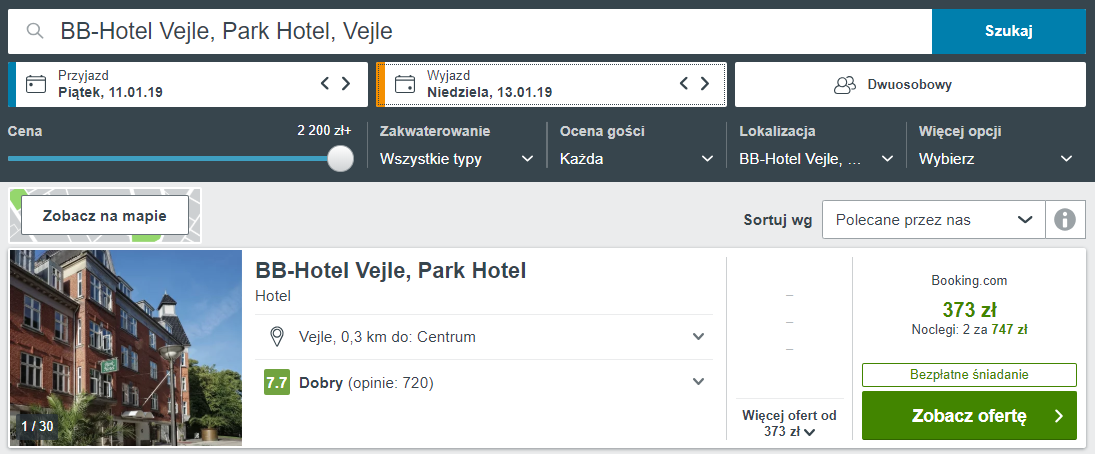Open Zakwaterowanie type dropdown
Screen dimensions: 1095x454
click(x=457, y=159)
